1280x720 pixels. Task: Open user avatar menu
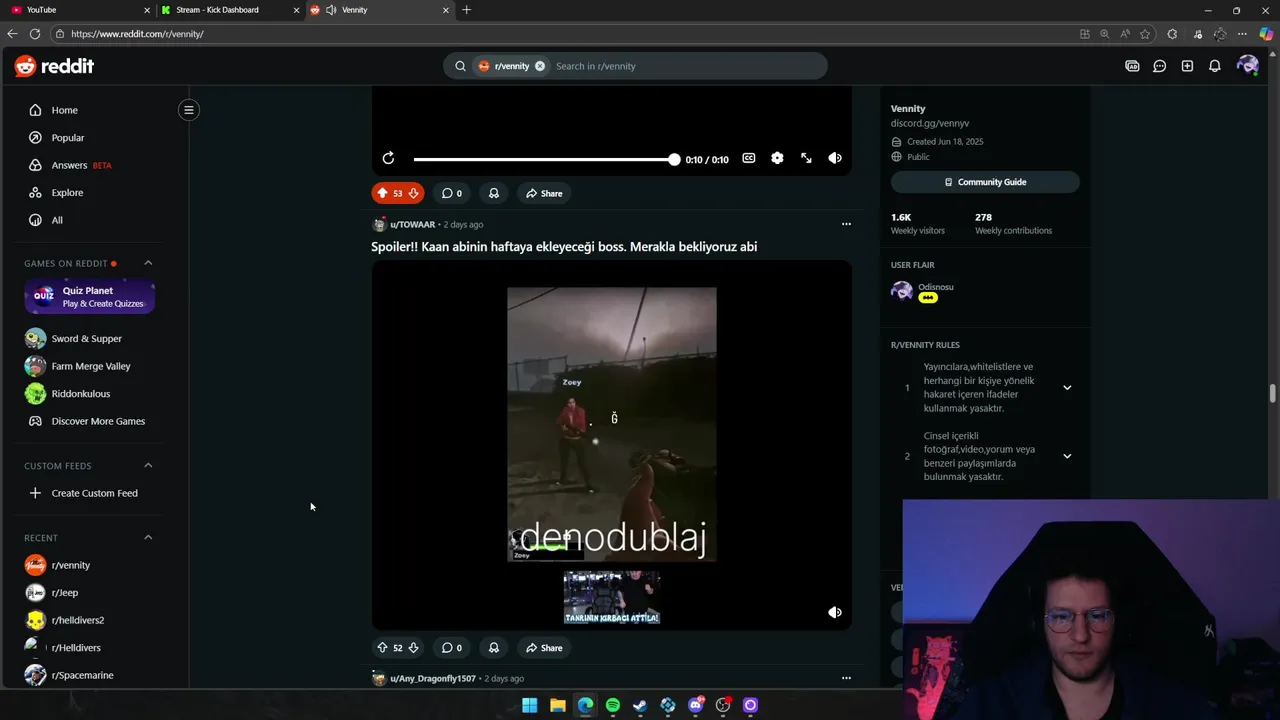(1247, 66)
